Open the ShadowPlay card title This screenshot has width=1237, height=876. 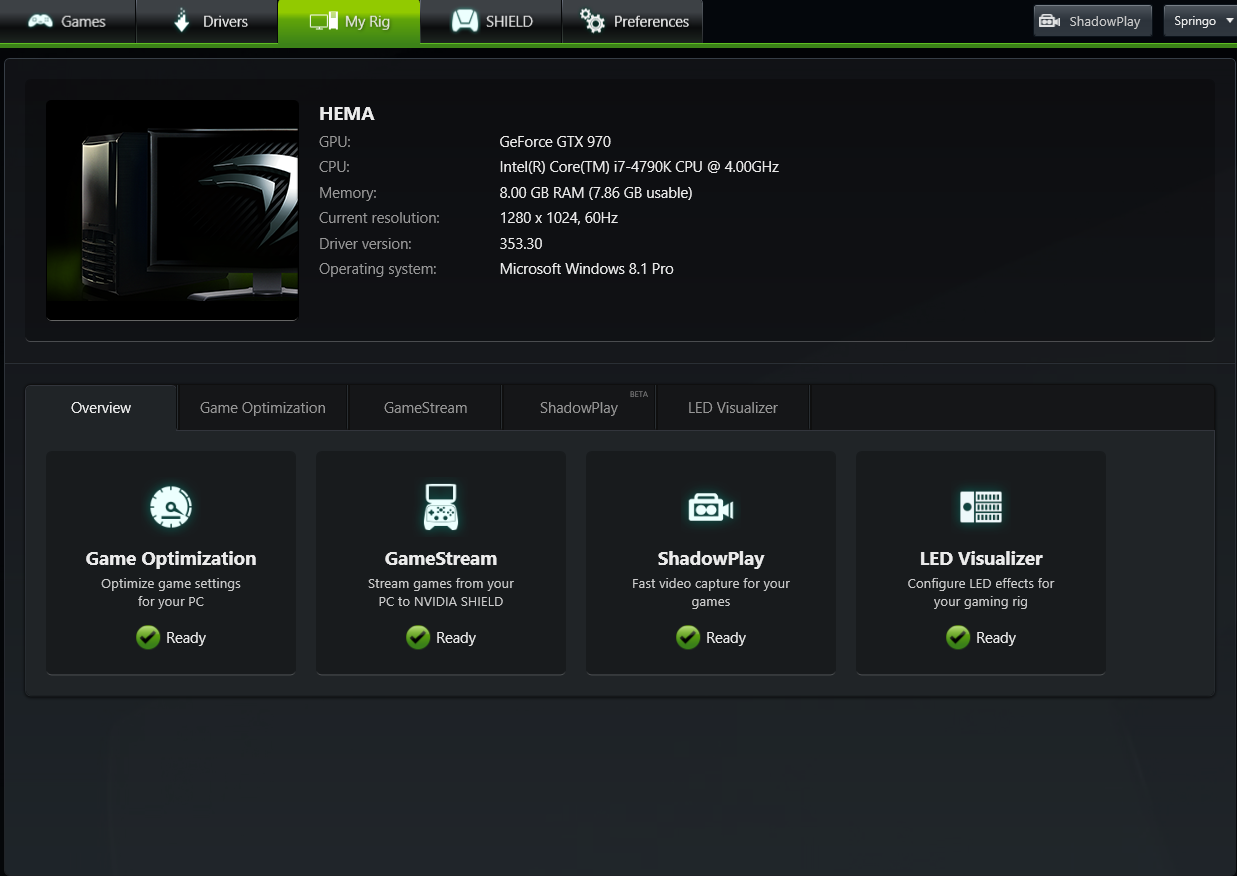711,559
